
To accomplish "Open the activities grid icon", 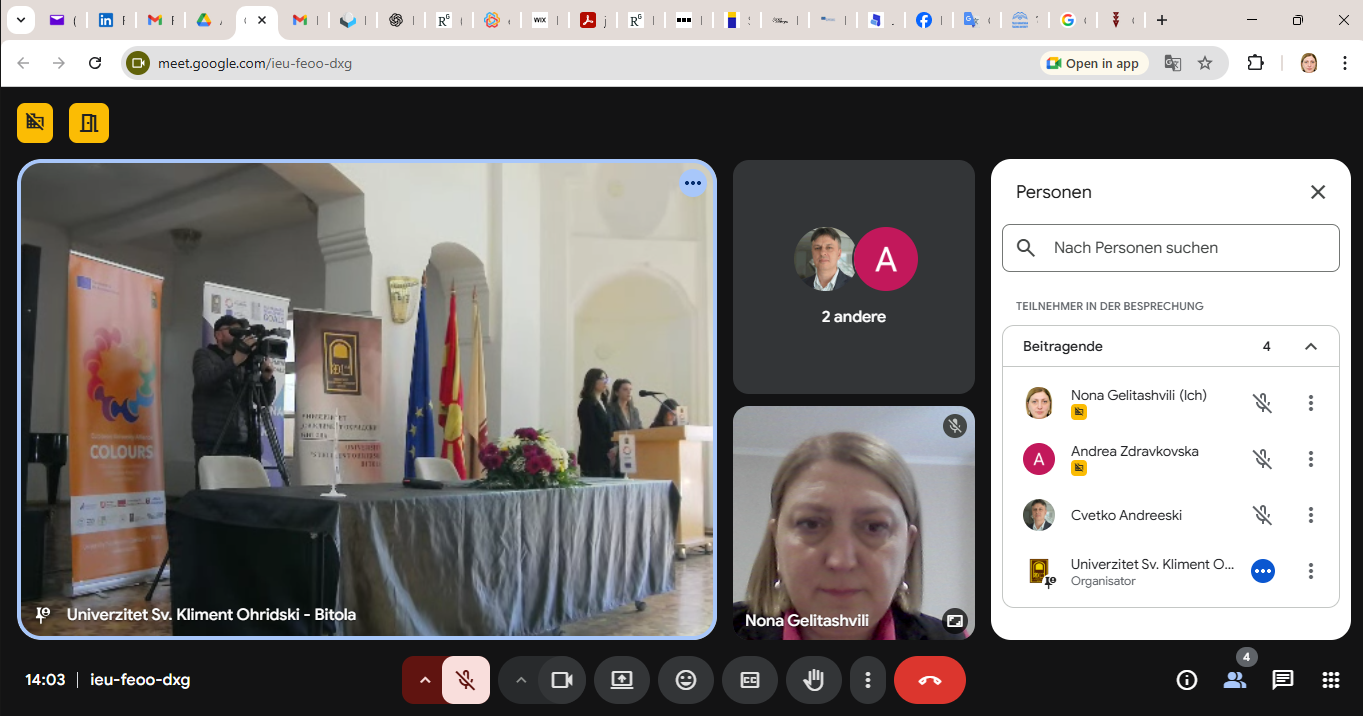I will (x=1331, y=680).
